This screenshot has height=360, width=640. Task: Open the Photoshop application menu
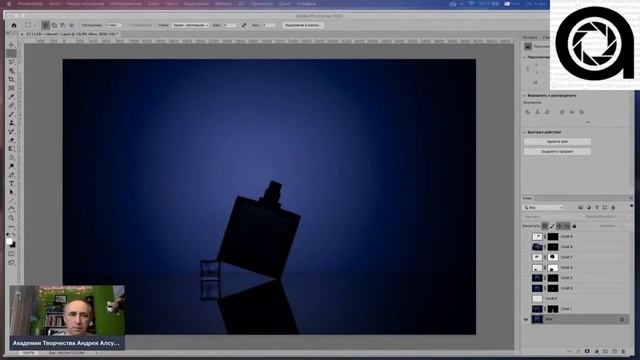30,4
